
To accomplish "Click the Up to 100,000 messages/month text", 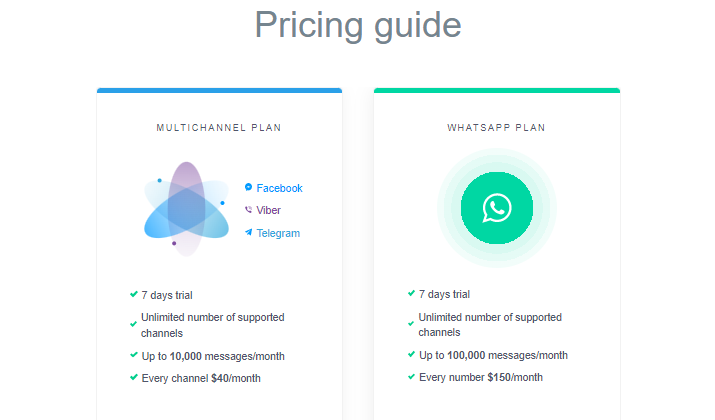I will click(493, 355).
